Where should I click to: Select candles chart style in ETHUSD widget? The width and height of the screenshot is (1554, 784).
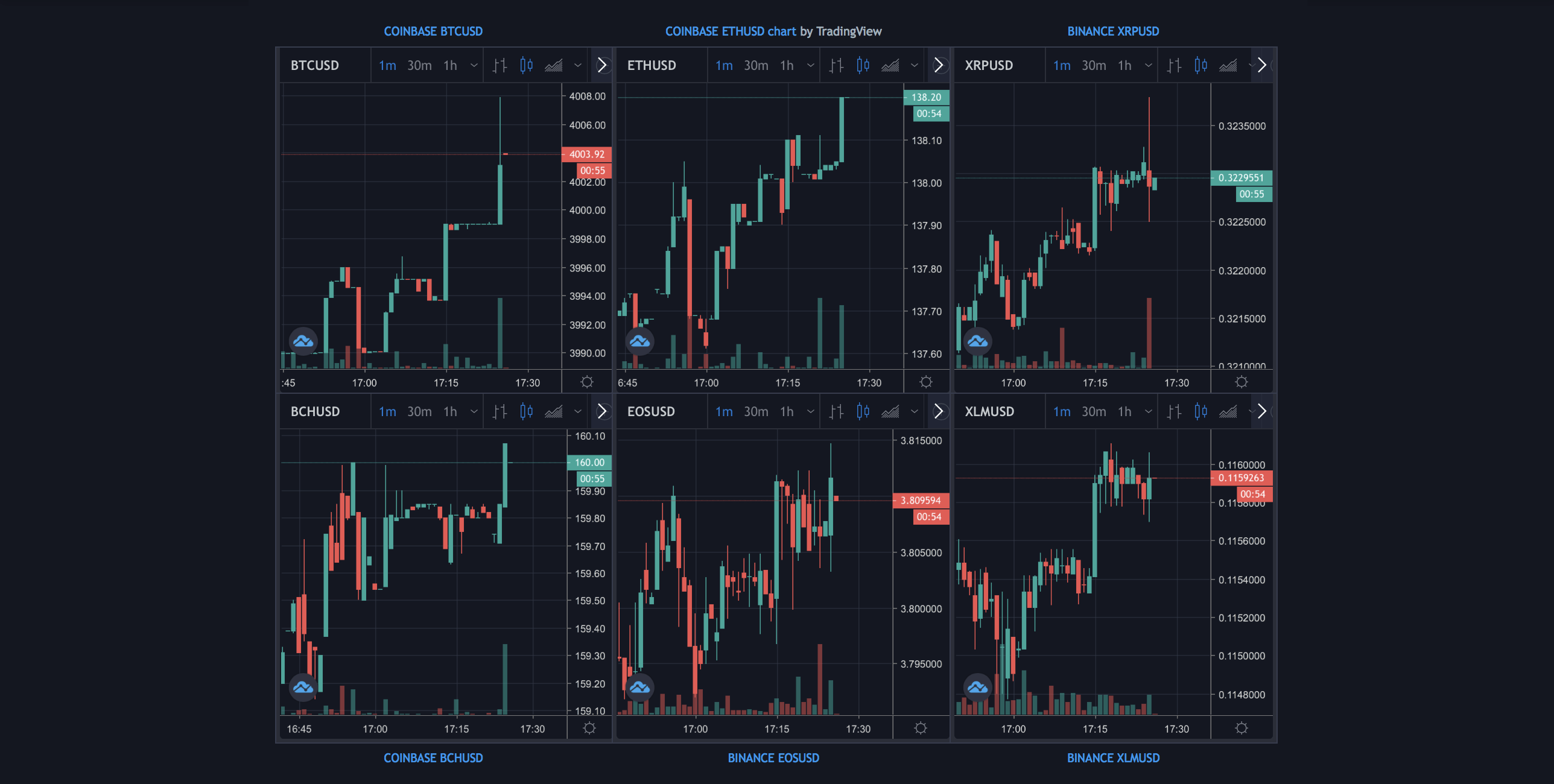coord(863,65)
